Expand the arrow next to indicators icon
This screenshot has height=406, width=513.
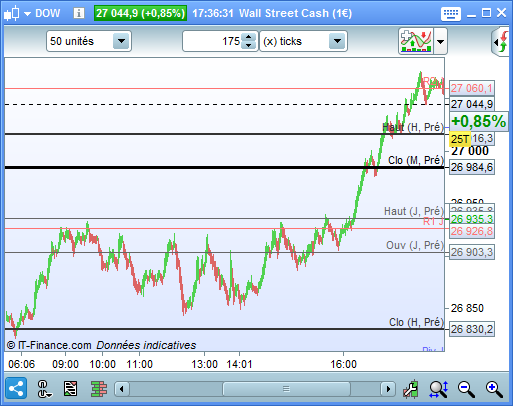click(440, 42)
